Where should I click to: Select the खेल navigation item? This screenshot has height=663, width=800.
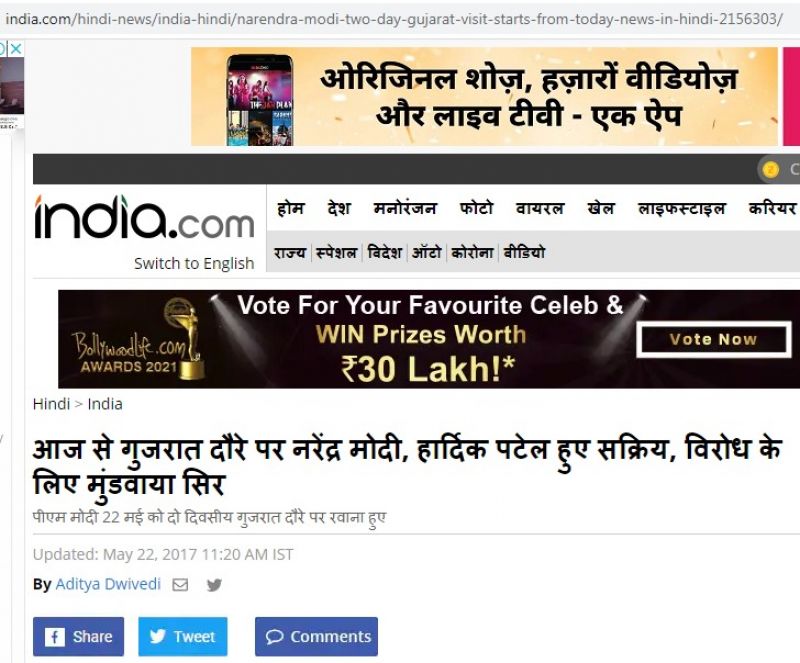click(601, 209)
